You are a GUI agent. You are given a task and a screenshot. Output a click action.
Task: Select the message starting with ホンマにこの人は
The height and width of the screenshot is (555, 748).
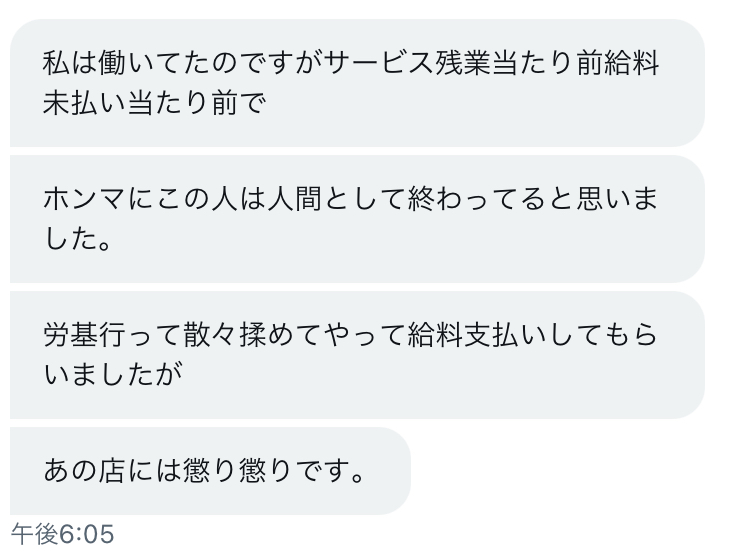pyautogui.click(x=357, y=219)
